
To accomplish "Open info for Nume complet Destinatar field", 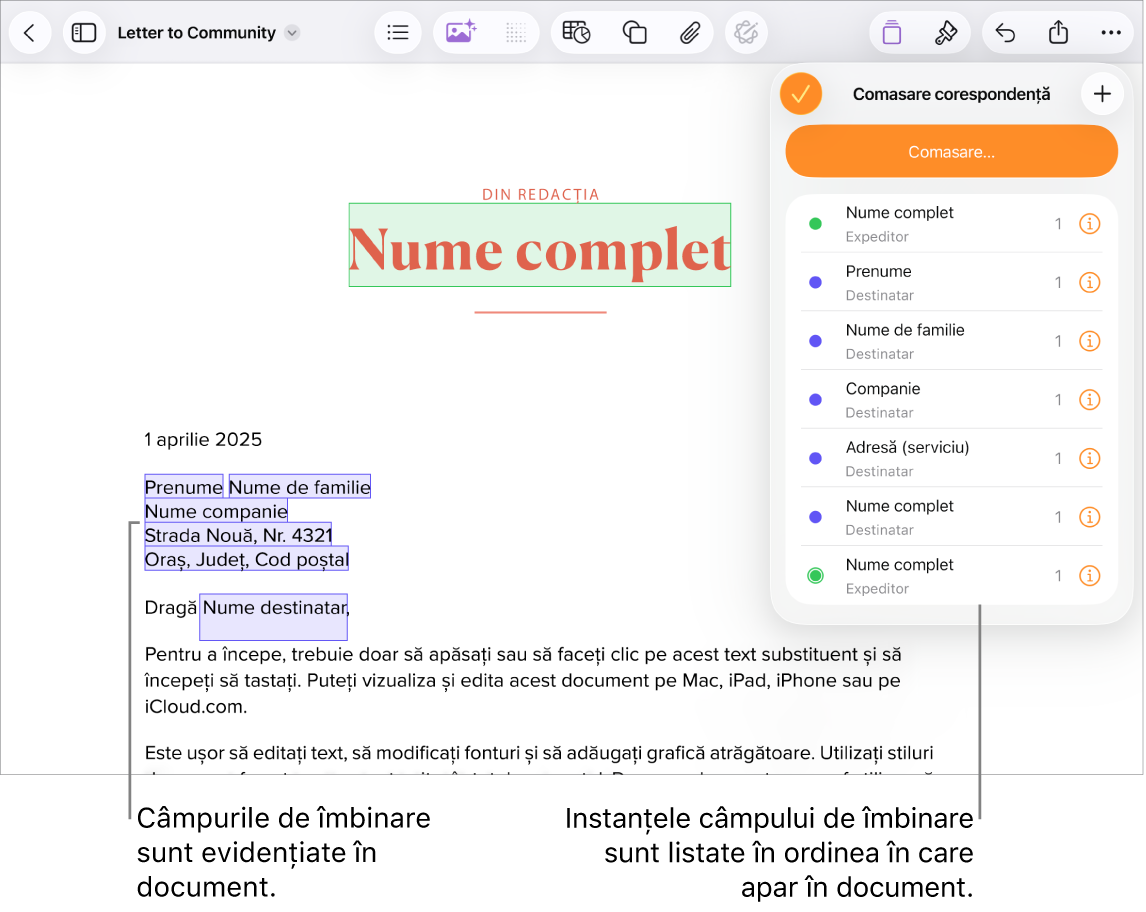I will pyautogui.click(x=1090, y=517).
